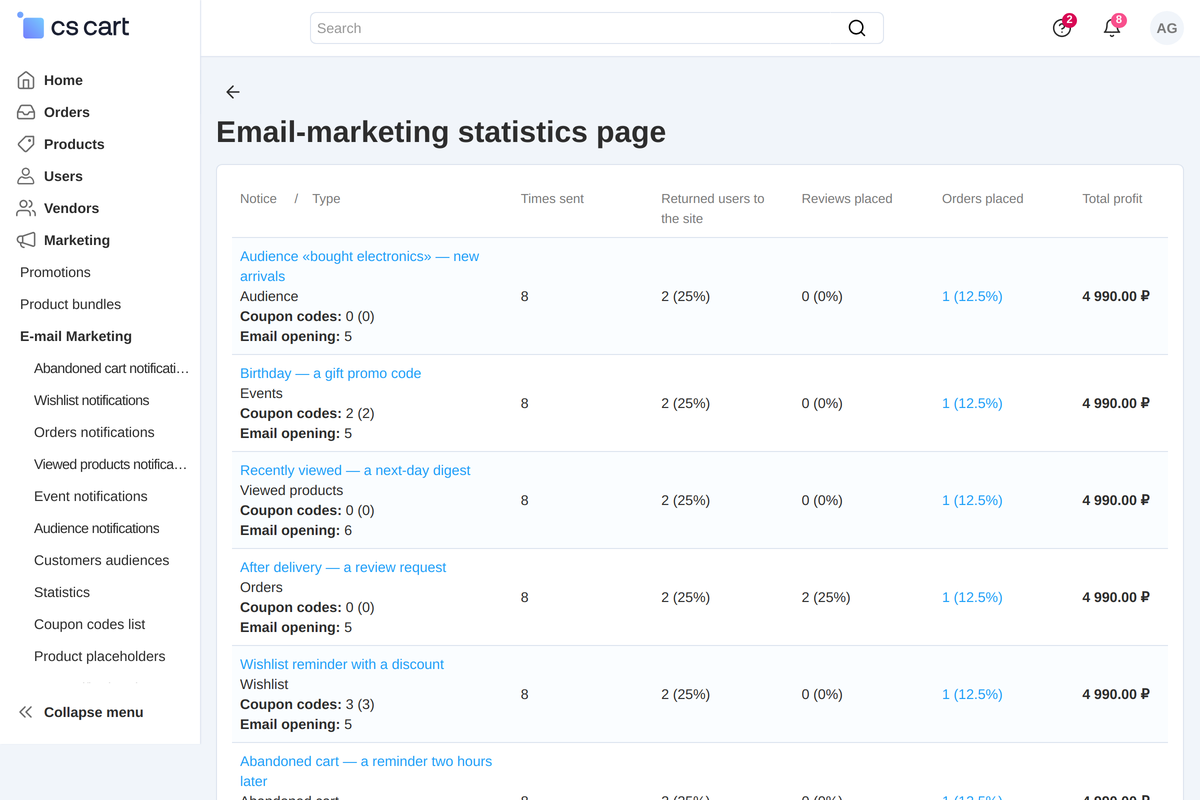1200x800 pixels.
Task: Click the Collapse menu chevrons icon
Action: [x=26, y=712]
